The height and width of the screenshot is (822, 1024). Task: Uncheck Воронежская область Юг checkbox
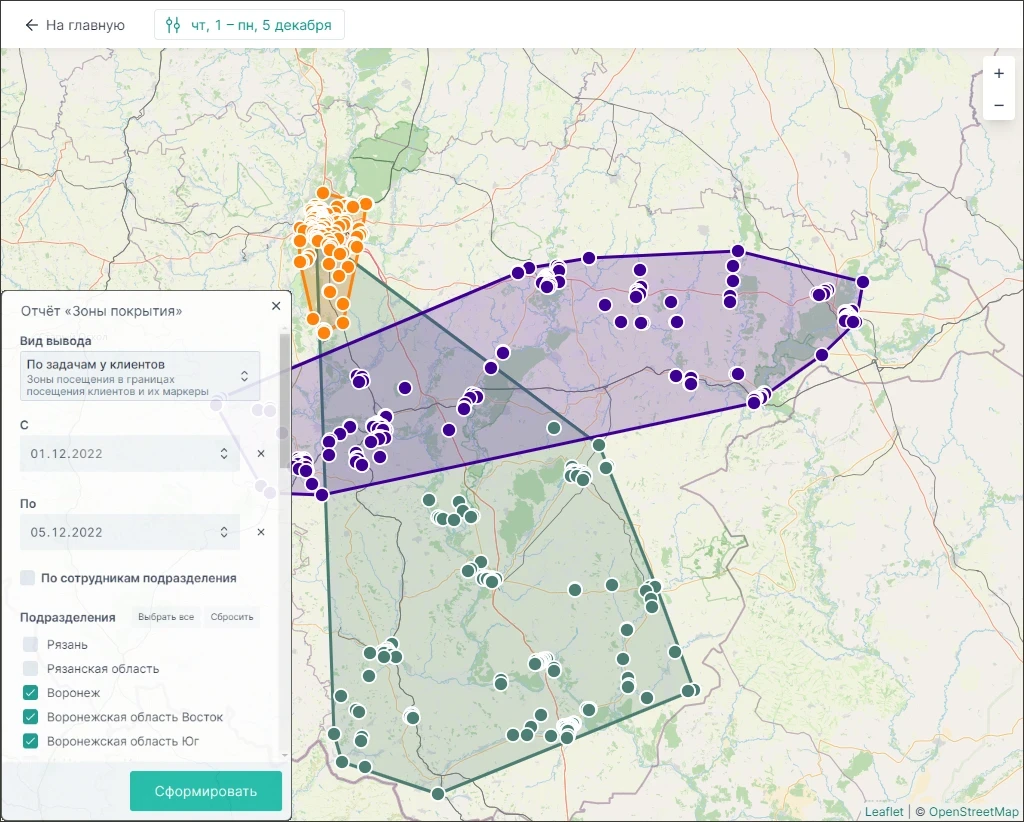[31, 741]
